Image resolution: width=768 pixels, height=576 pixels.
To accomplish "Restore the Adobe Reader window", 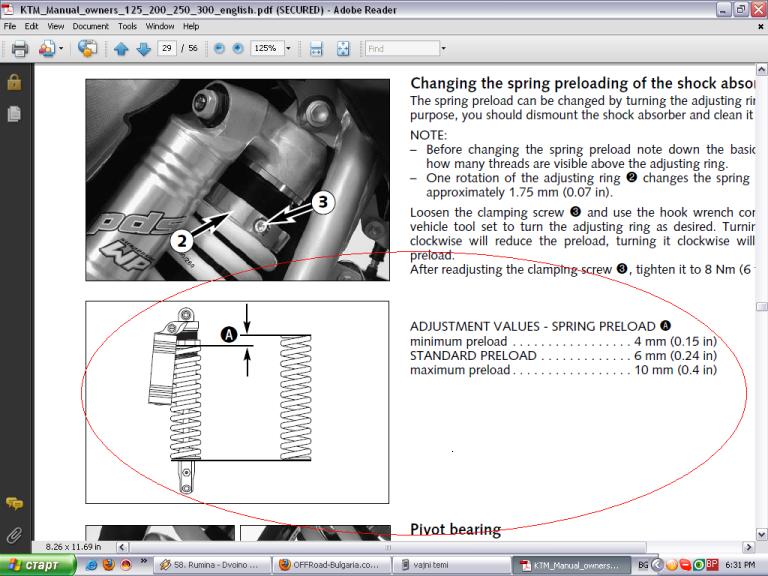I will pyautogui.click(x=741, y=9).
